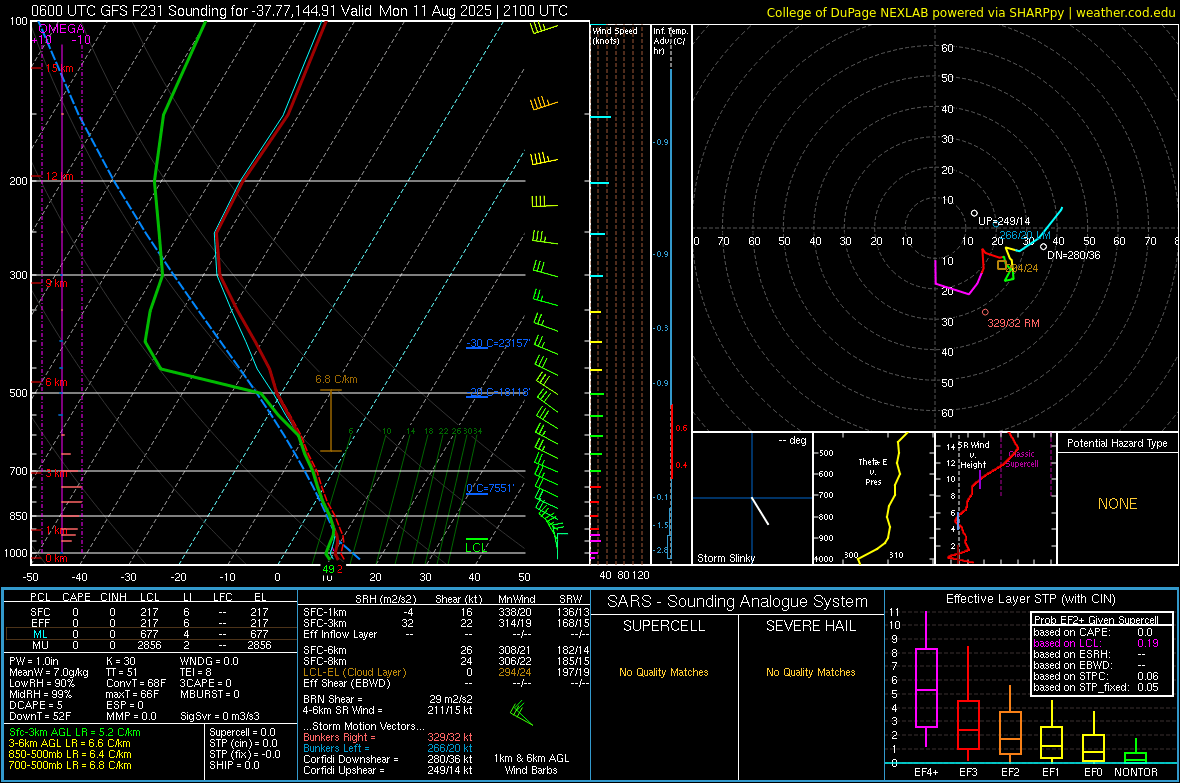The image size is (1180, 783).
Task: Click the SFC-1km shear row
Action: (x=446, y=612)
